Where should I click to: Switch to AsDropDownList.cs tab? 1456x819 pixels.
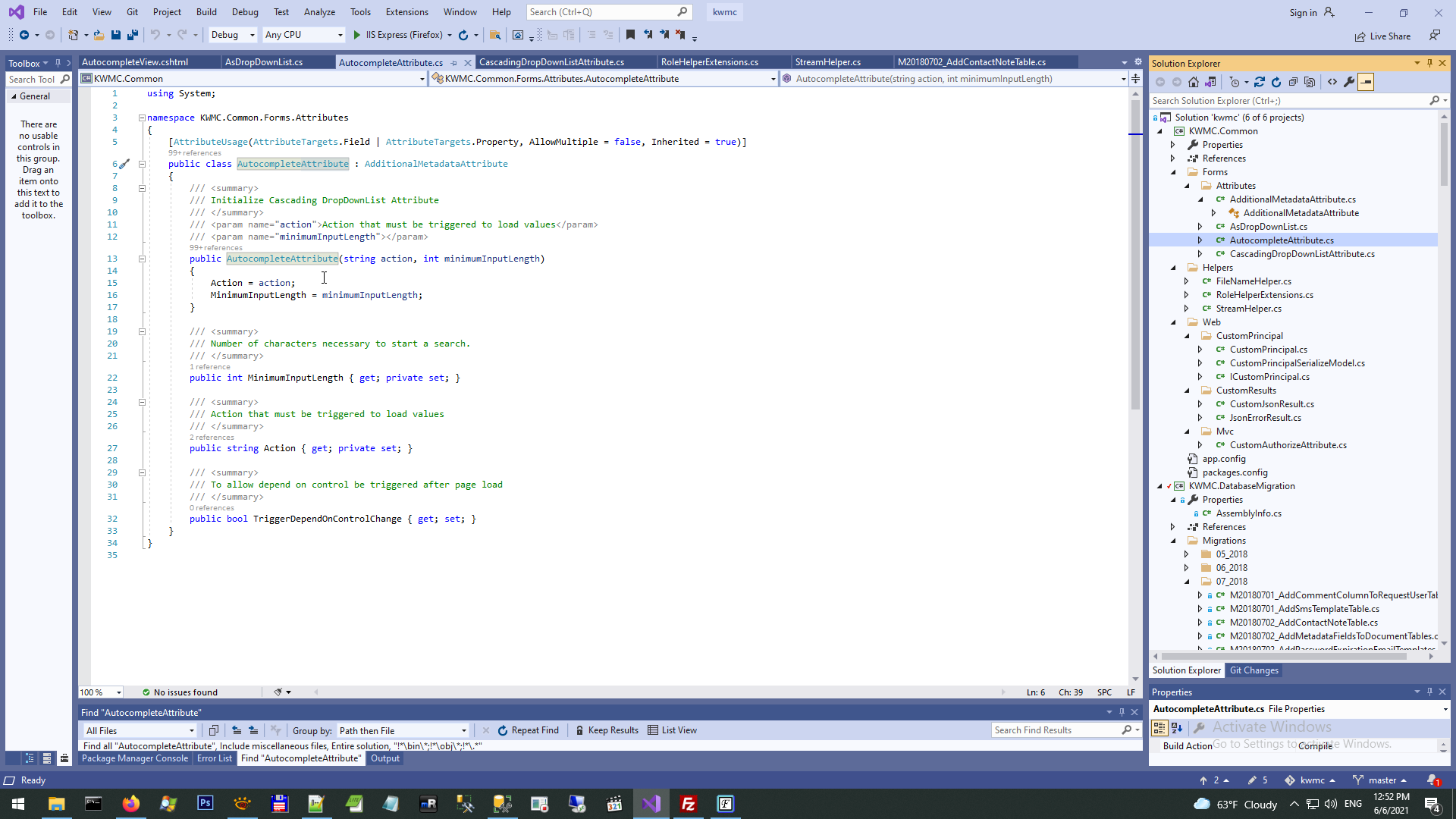coord(264,62)
